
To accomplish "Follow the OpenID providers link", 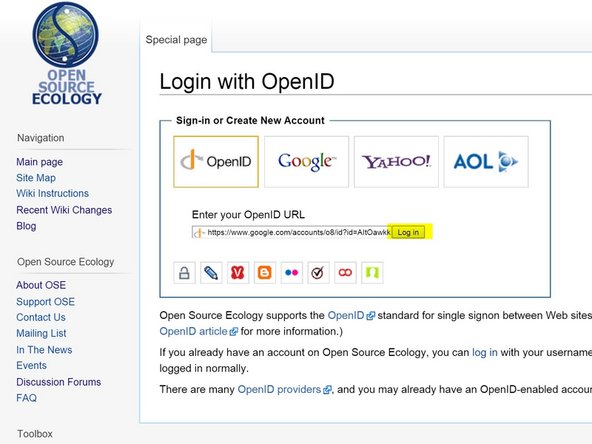I will point(279,390).
